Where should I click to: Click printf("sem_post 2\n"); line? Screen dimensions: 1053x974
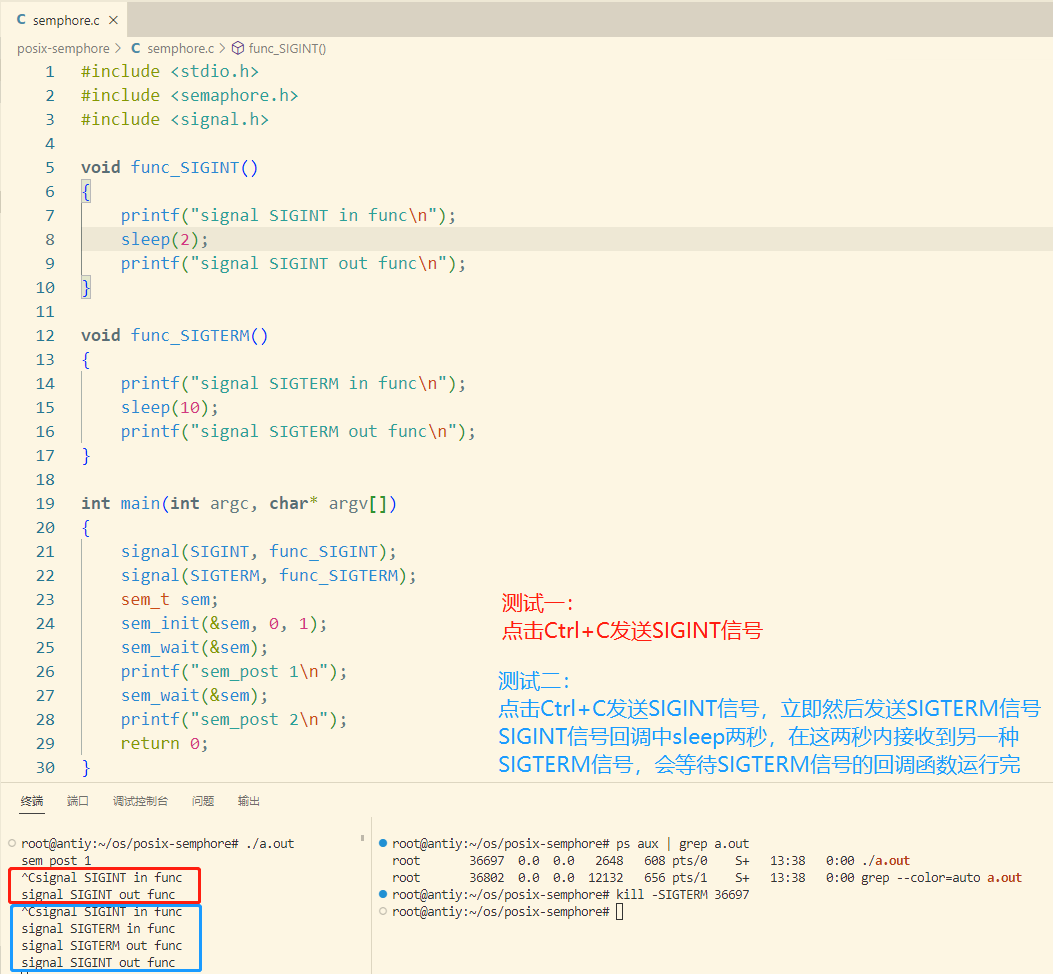coord(234,719)
